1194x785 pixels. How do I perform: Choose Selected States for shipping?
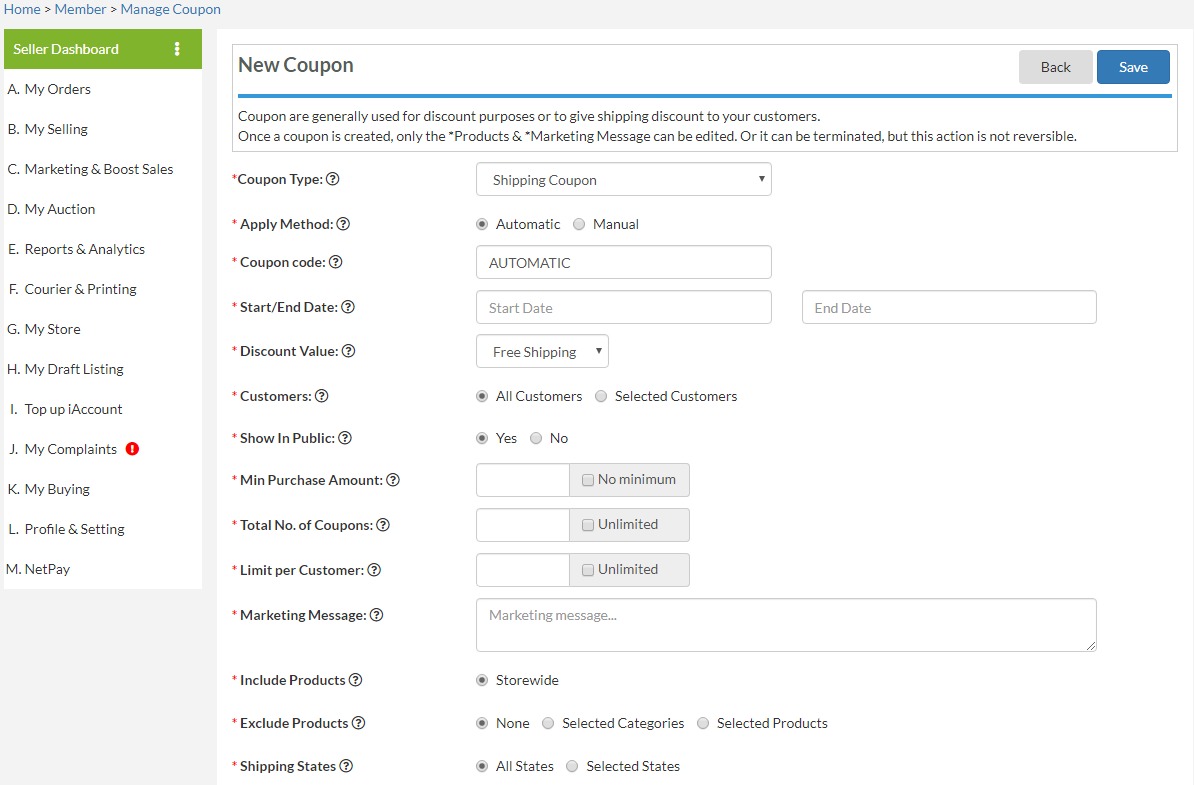pos(573,766)
